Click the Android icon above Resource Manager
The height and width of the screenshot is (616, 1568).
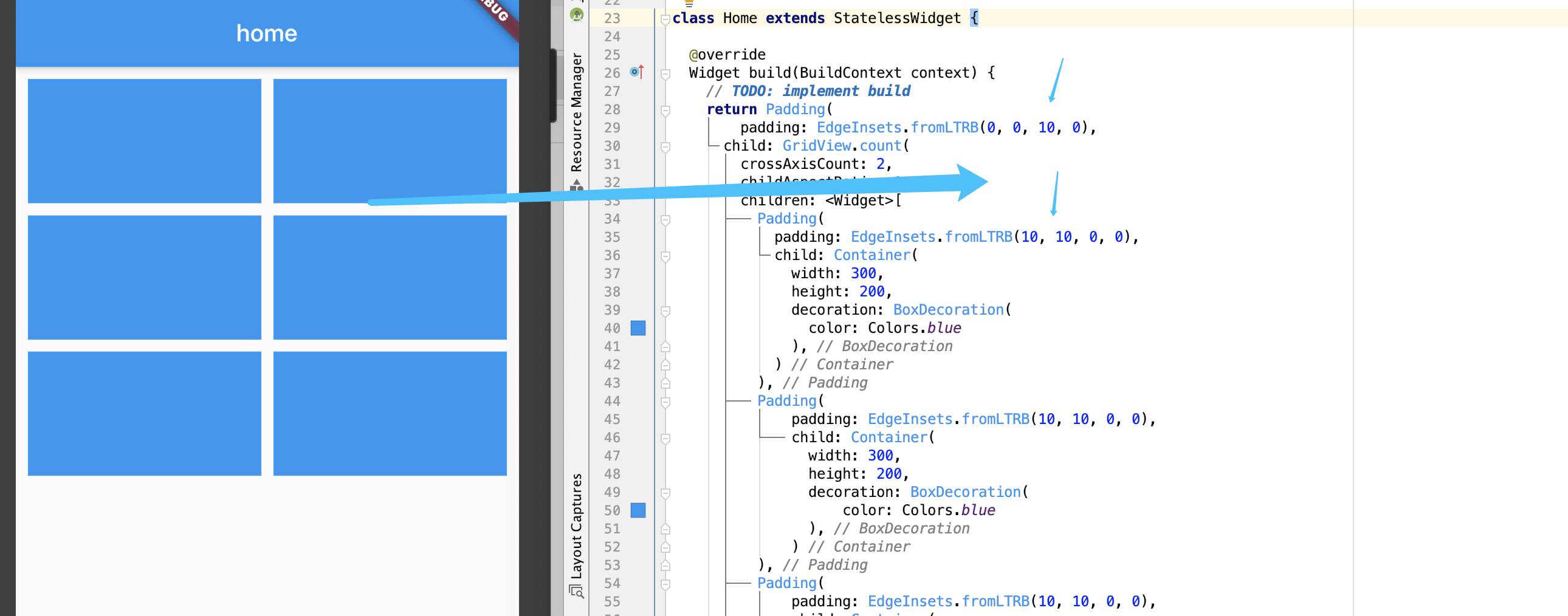click(576, 15)
